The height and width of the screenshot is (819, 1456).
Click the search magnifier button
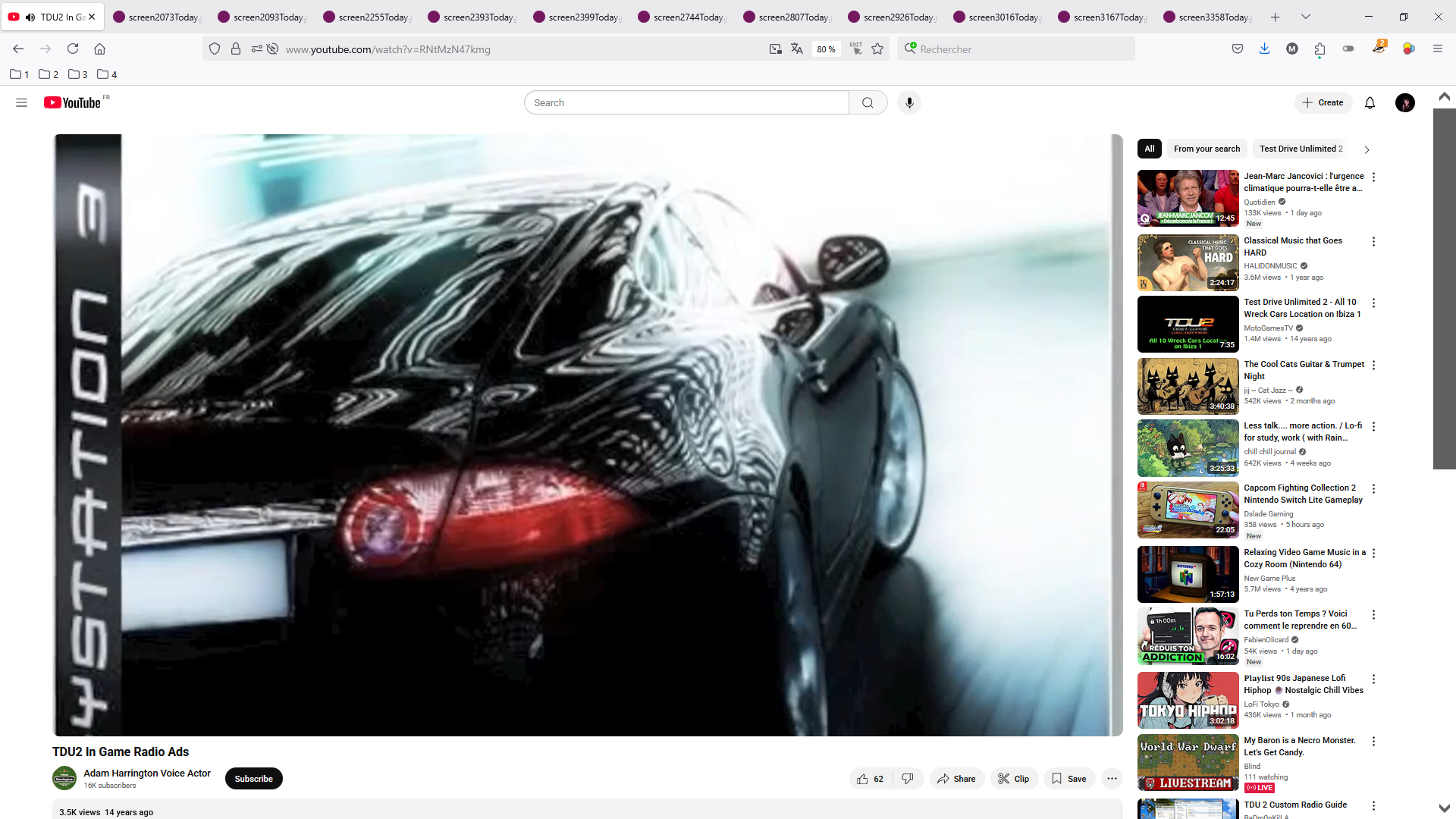[x=868, y=102]
